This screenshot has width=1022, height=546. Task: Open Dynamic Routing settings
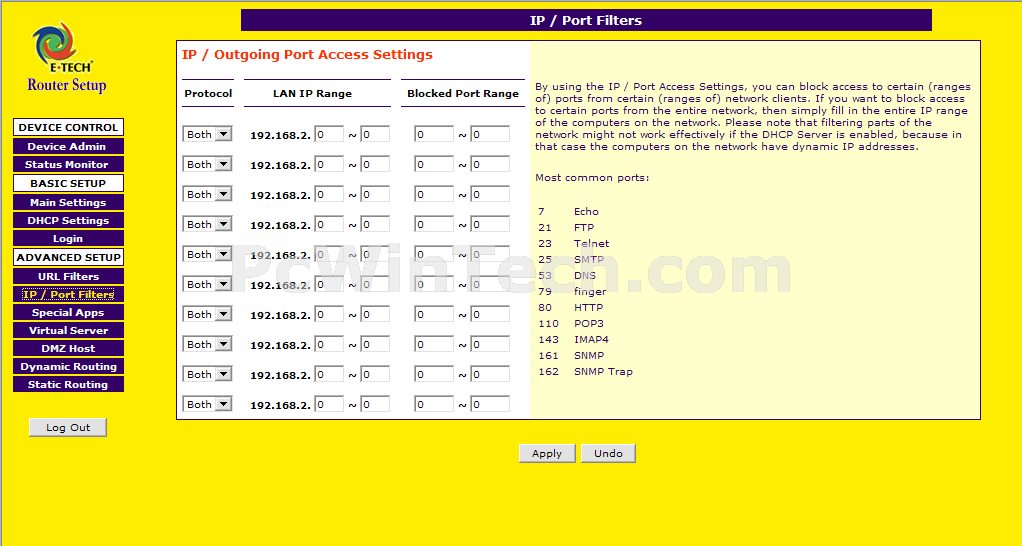point(68,367)
